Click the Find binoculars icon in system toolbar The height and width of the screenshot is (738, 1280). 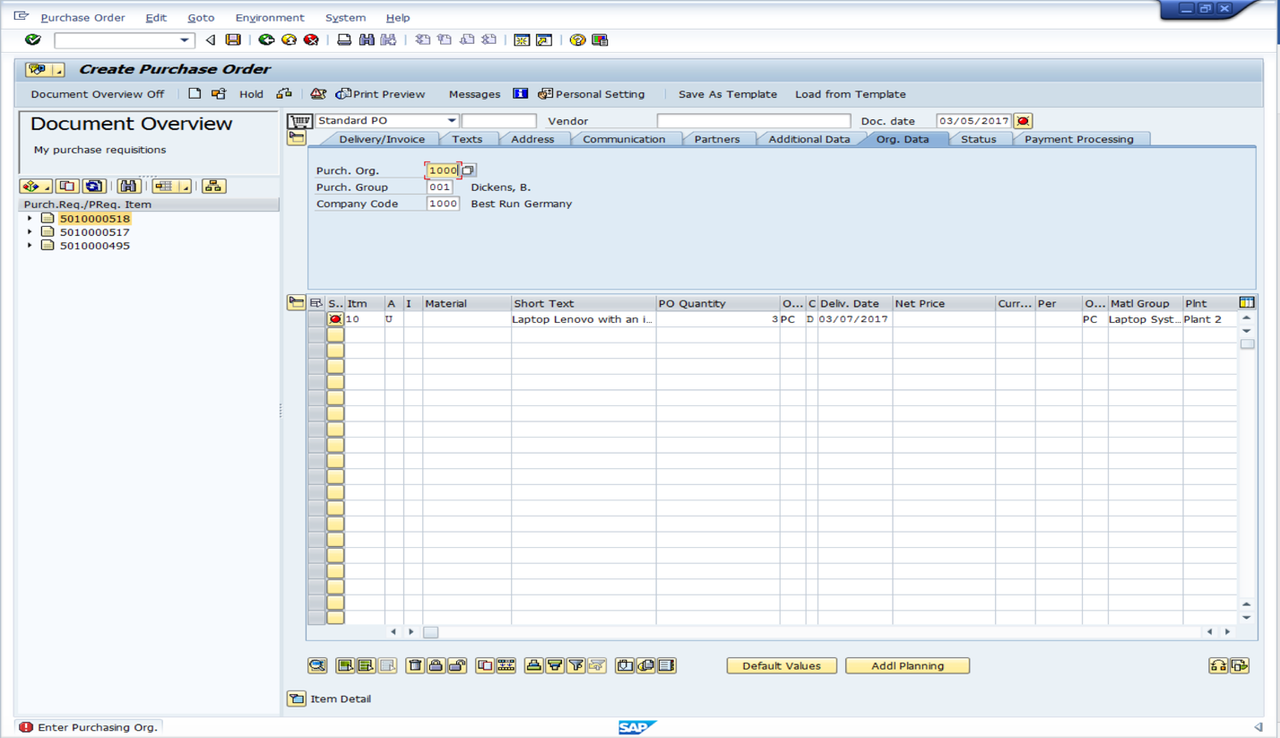click(366, 40)
